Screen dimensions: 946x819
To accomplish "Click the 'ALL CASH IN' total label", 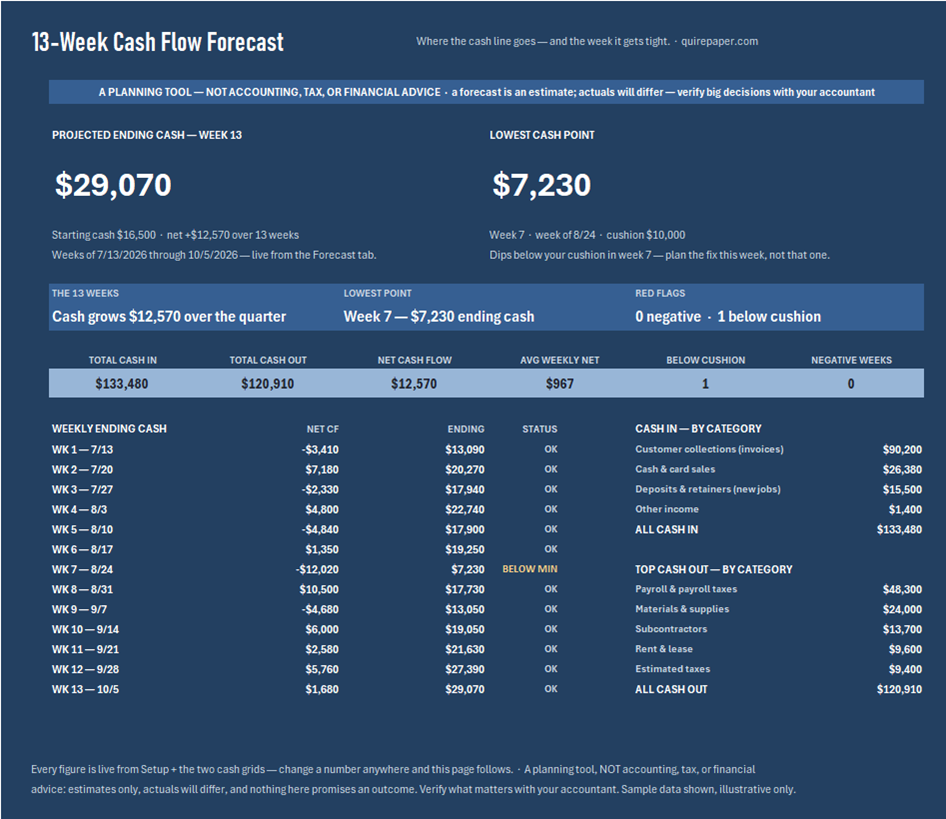I will click(666, 529).
